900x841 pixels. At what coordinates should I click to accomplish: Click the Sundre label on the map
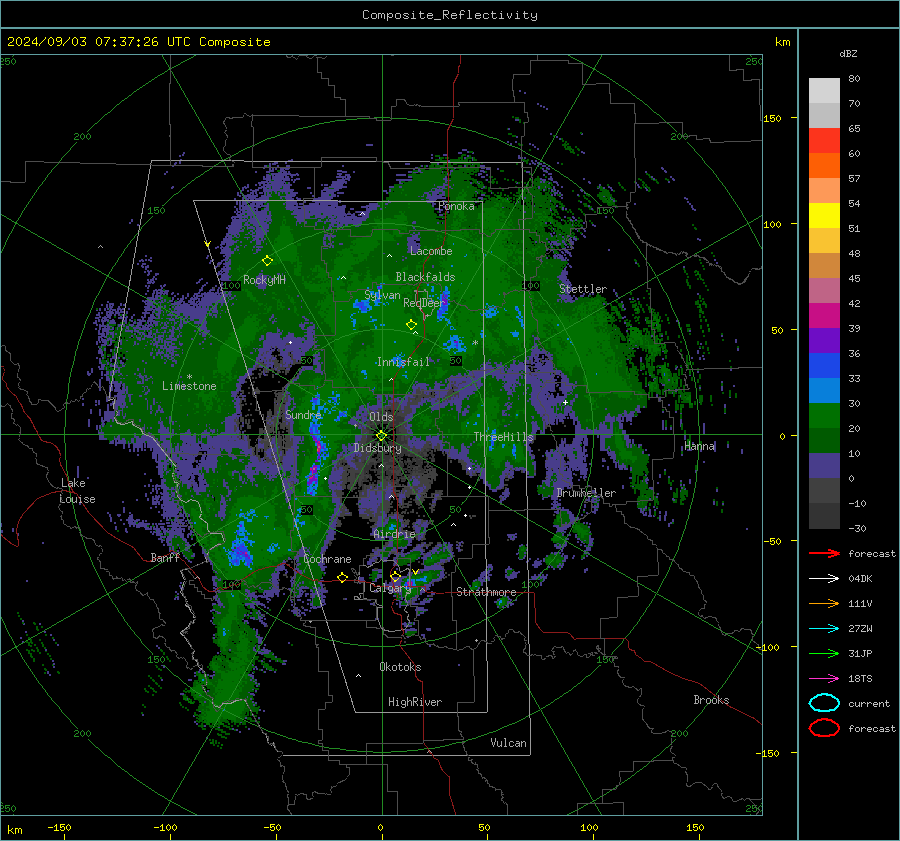[303, 415]
